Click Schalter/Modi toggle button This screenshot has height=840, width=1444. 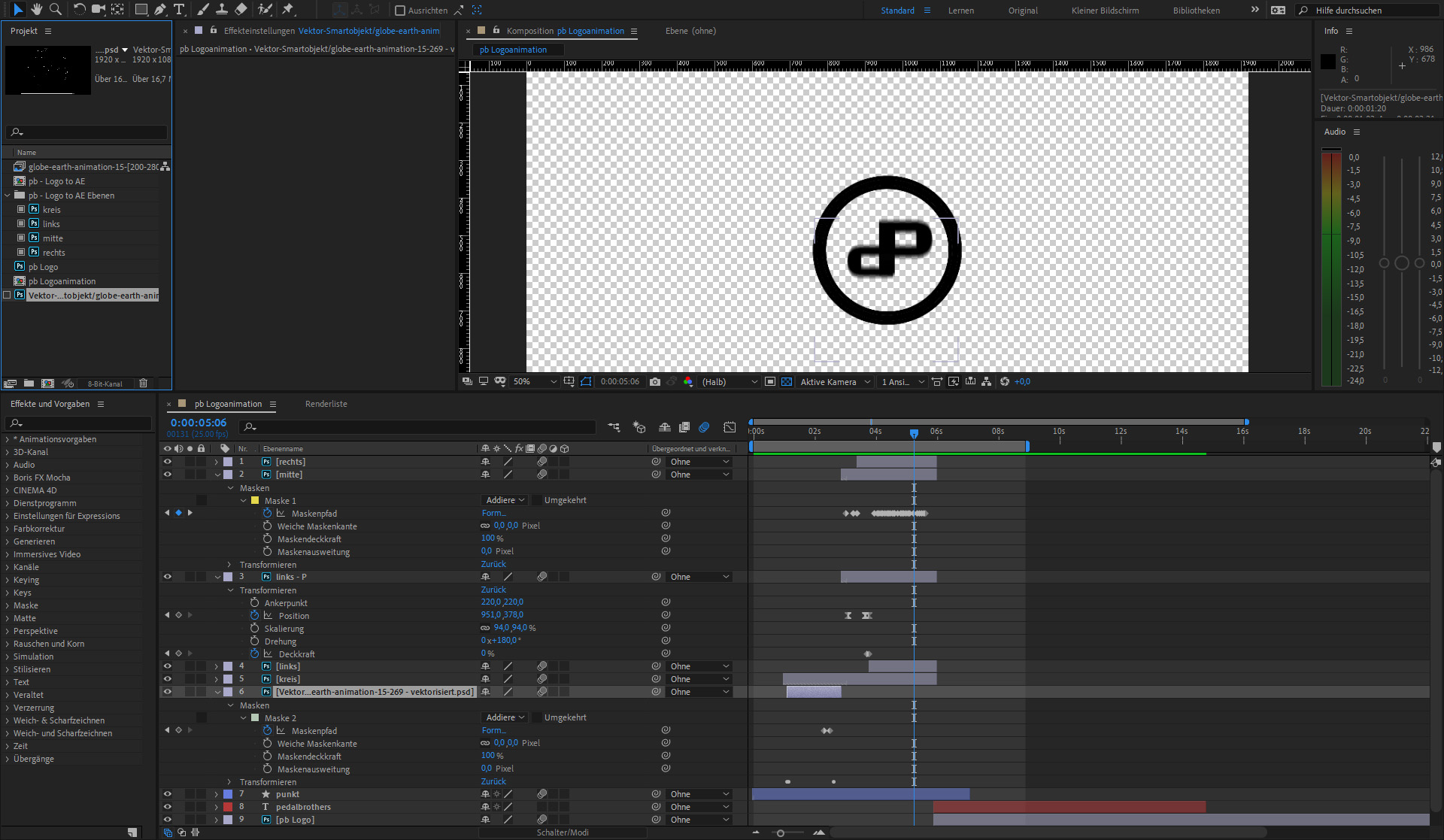tap(563, 832)
